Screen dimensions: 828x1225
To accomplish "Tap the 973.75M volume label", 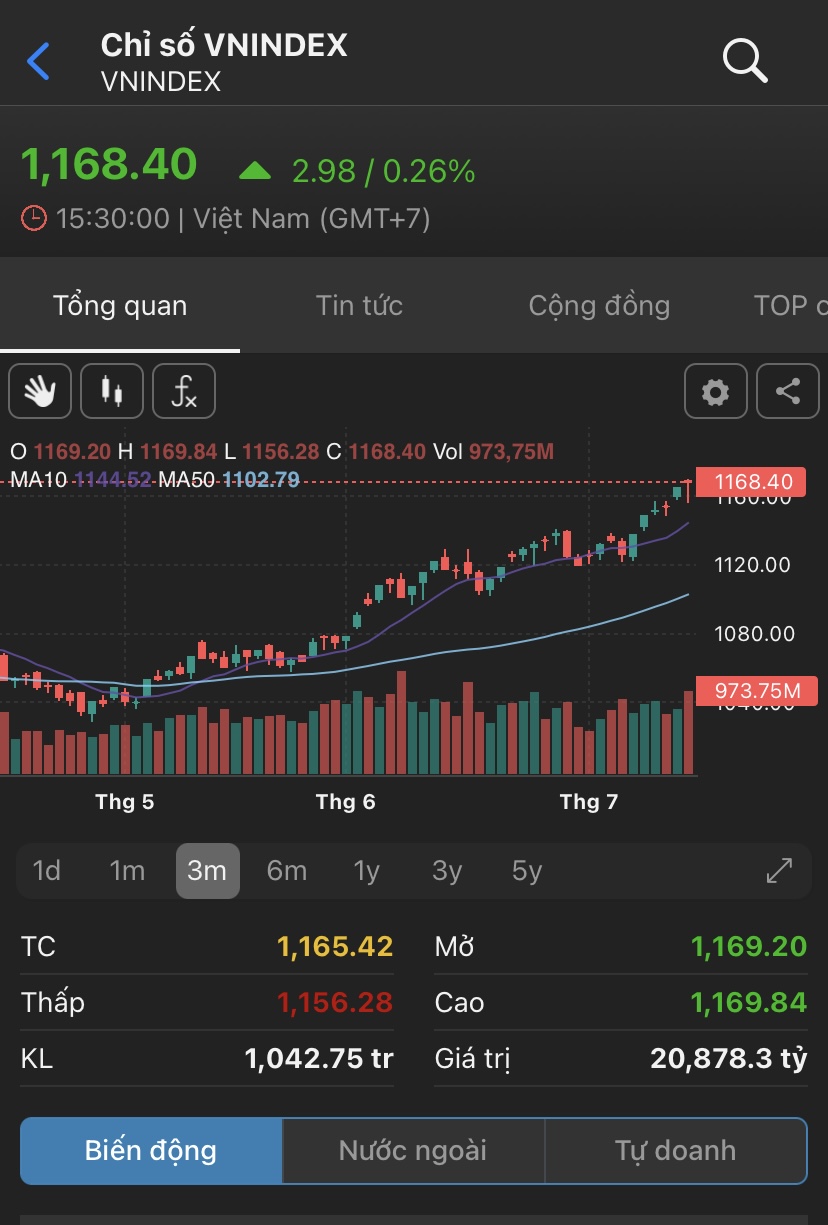I will click(x=757, y=691).
